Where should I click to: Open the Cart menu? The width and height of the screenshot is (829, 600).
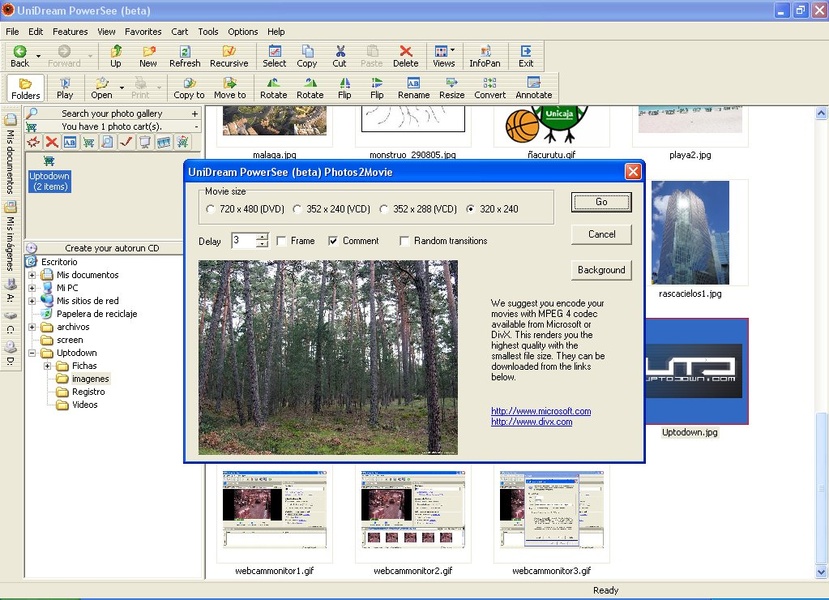[x=180, y=32]
